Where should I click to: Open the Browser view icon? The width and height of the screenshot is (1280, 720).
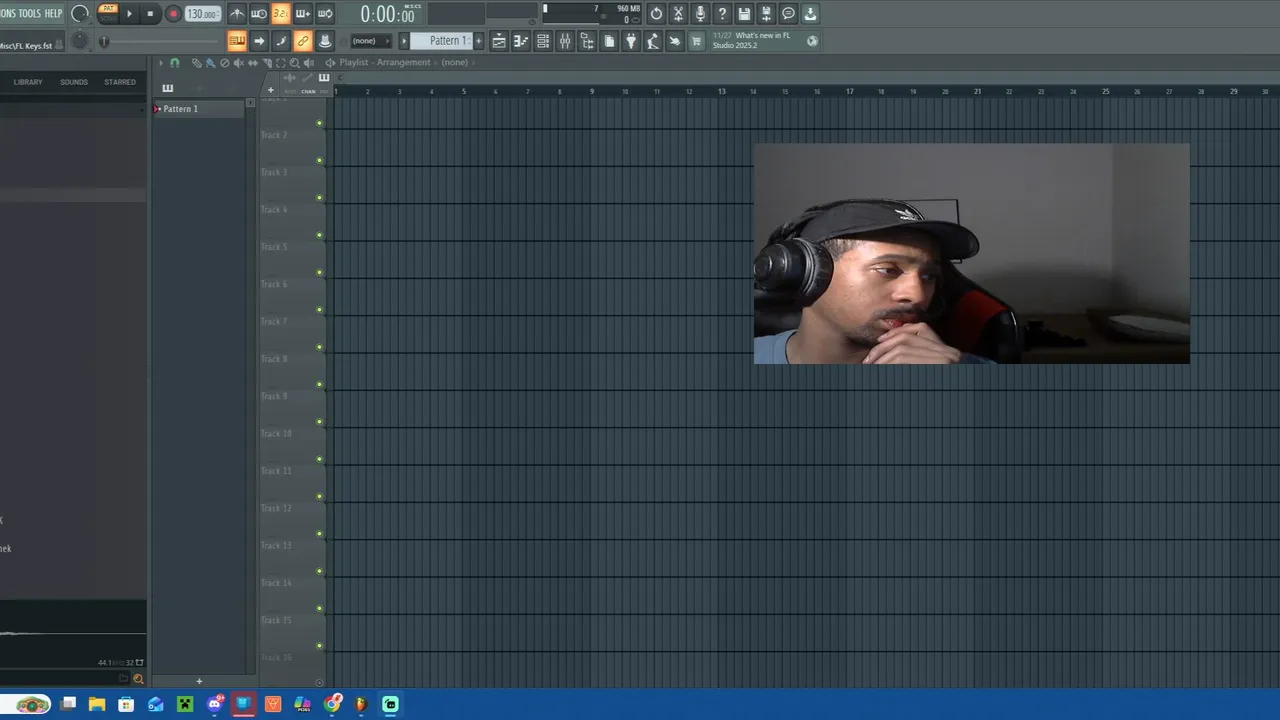coord(587,41)
